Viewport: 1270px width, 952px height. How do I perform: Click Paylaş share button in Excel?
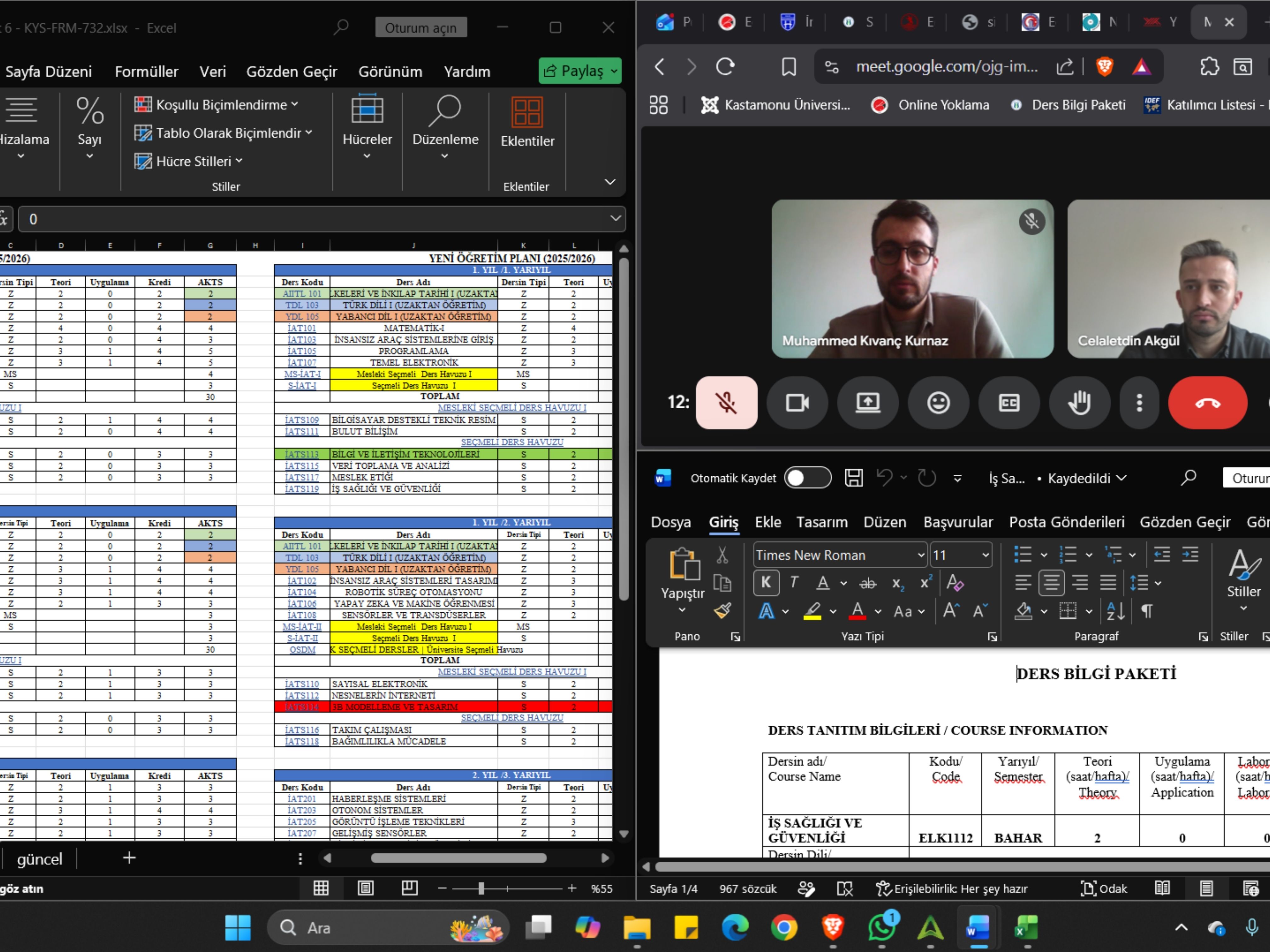click(580, 71)
